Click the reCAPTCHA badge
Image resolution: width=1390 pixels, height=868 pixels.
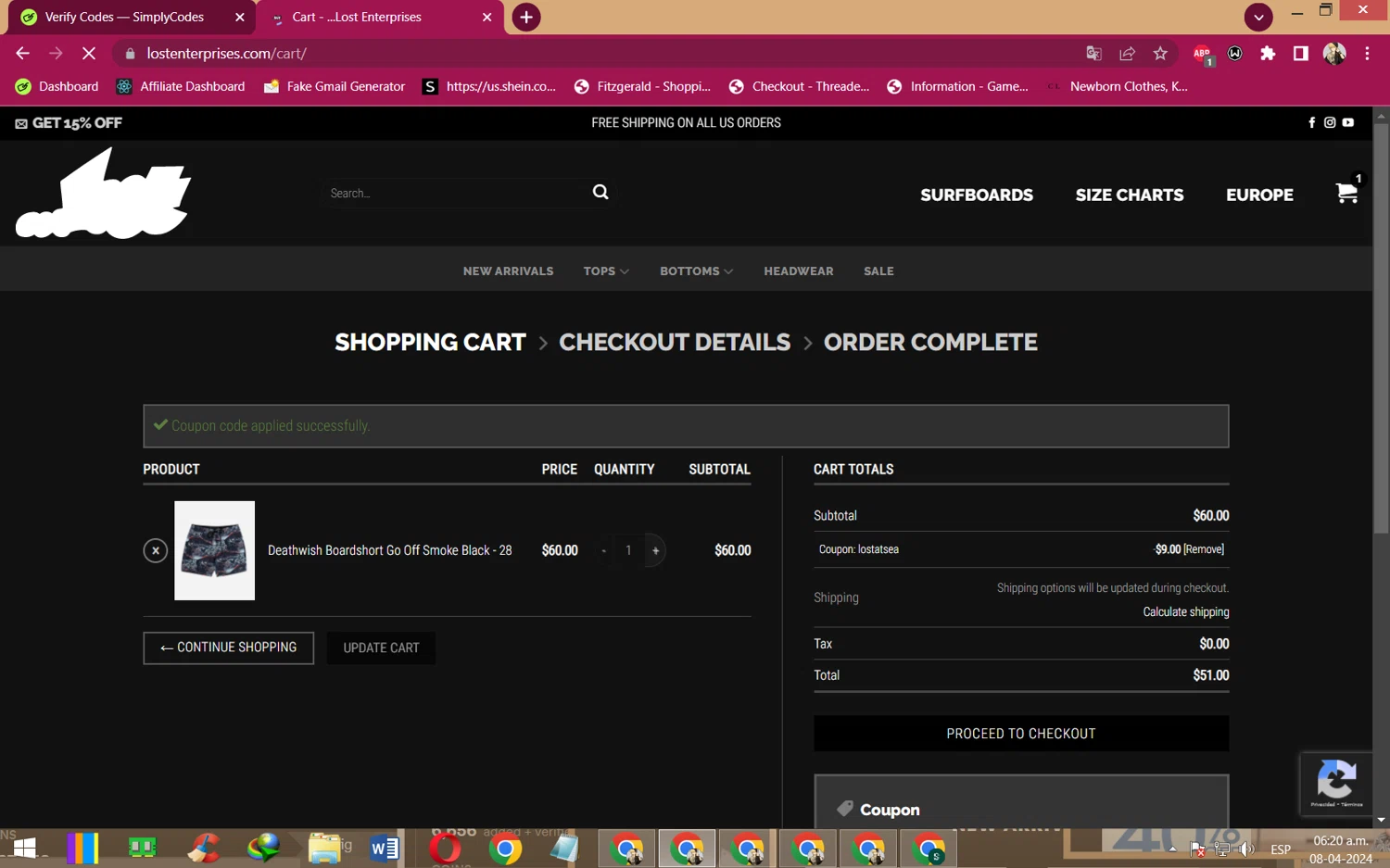click(1335, 784)
